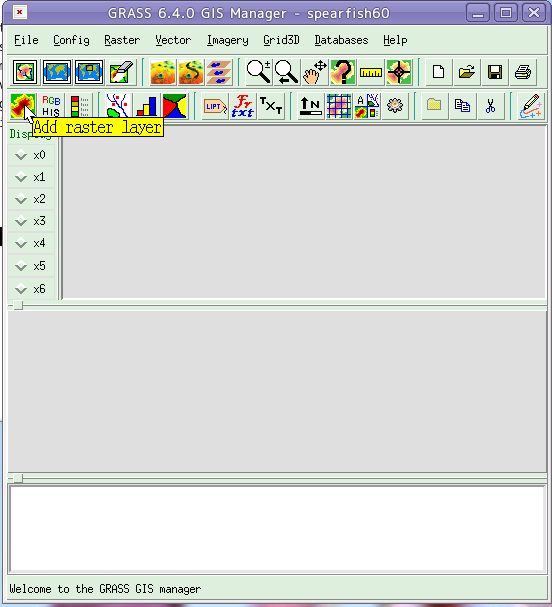Click the Add raster layer icon
This screenshot has height=607, width=552.
click(x=22, y=105)
